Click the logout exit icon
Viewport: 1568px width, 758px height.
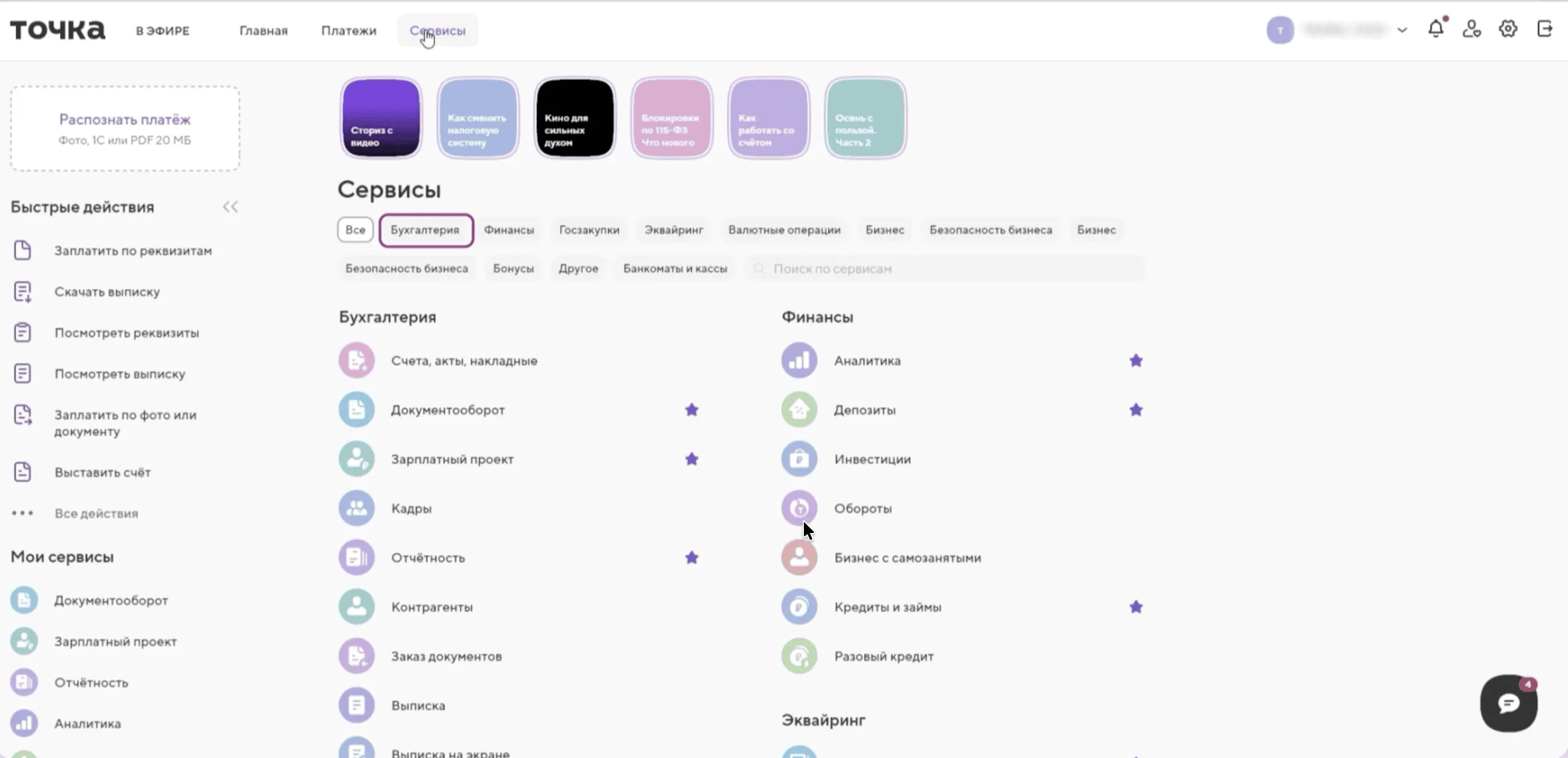[1545, 29]
